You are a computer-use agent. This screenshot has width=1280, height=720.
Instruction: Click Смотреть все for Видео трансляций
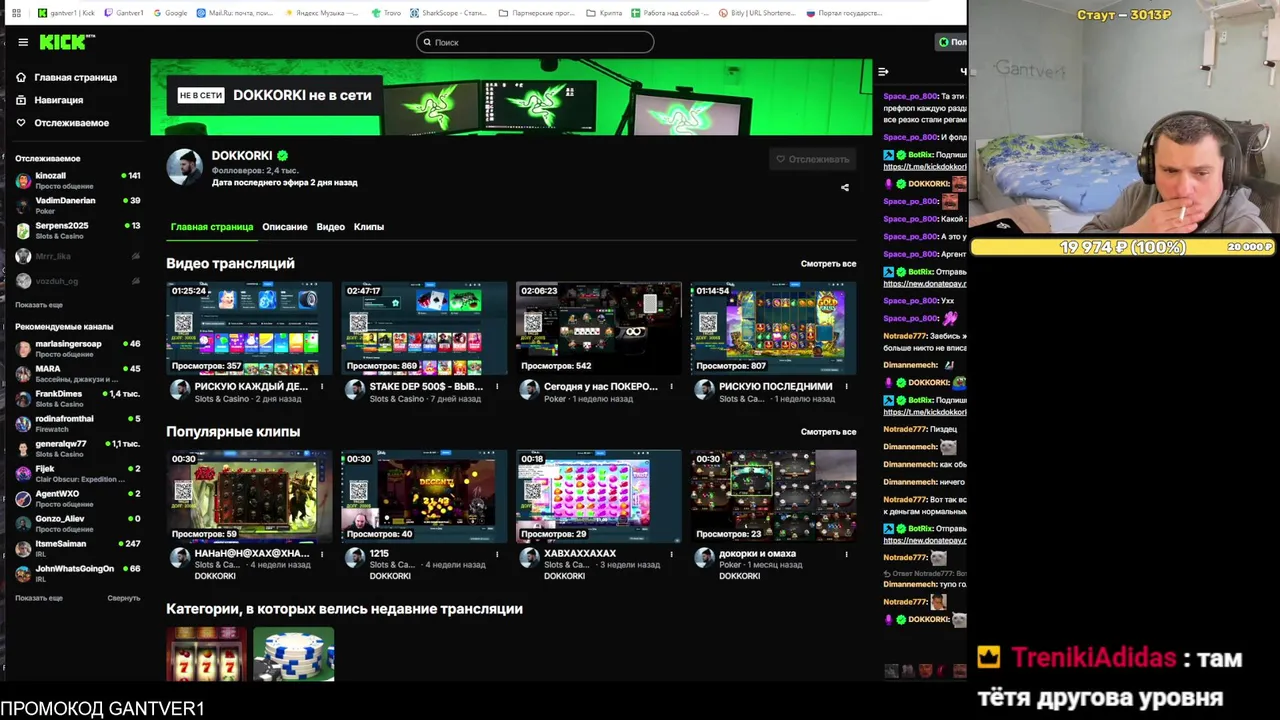(x=828, y=264)
